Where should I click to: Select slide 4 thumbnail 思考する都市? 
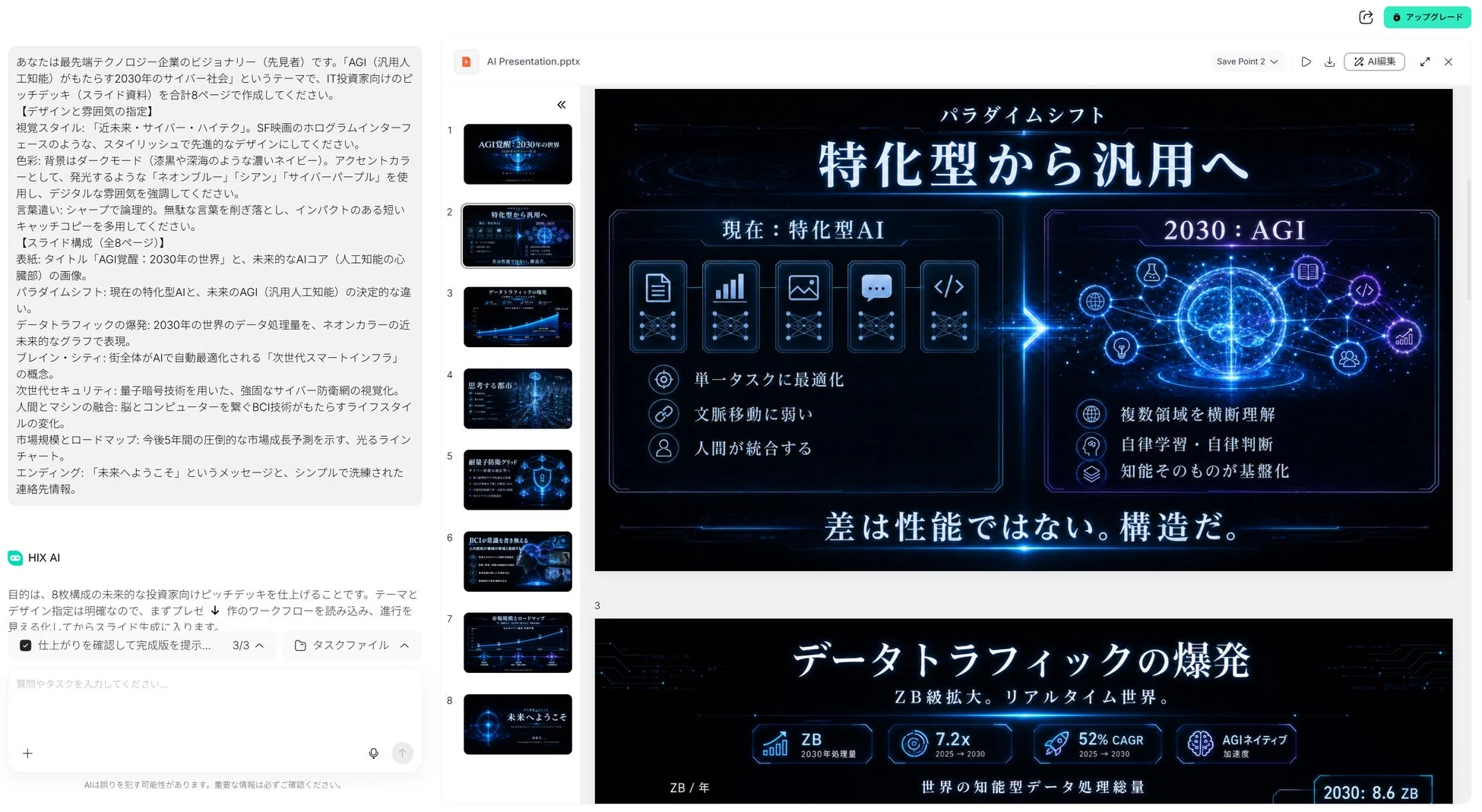pos(518,399)
